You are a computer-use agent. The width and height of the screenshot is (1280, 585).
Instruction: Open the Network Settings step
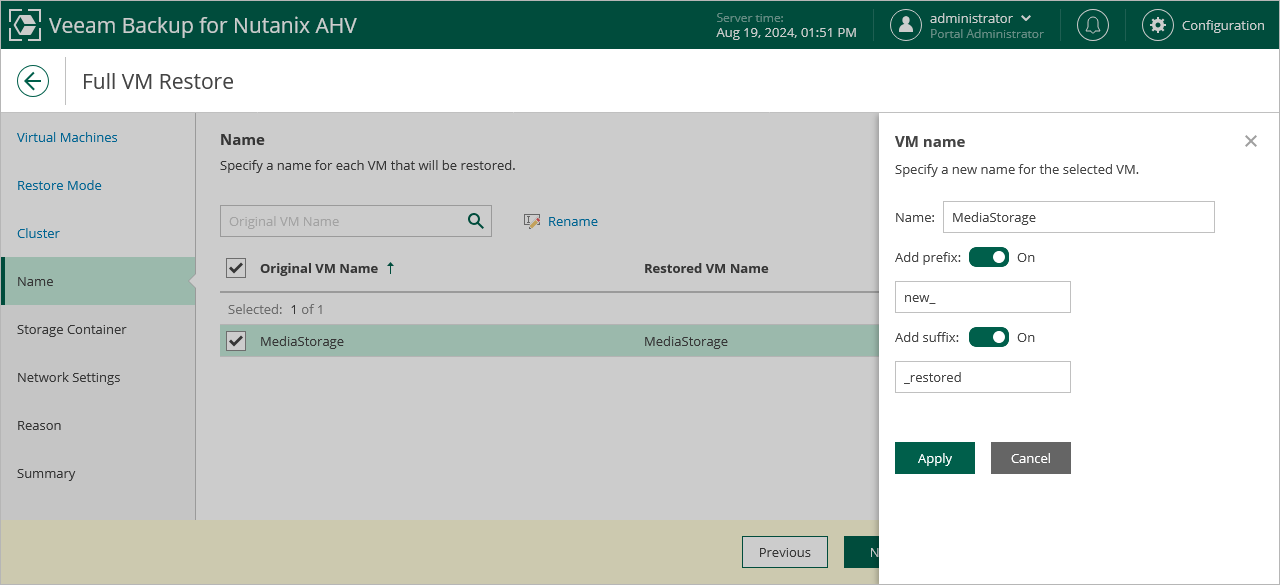pyautogui.click(x=68, y=377)
